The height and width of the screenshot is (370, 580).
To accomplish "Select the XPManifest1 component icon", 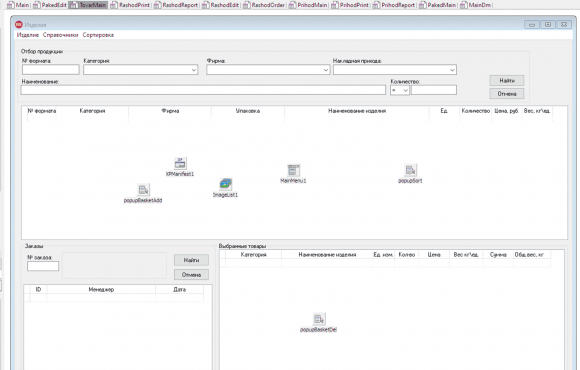I will tap(180, 164).
